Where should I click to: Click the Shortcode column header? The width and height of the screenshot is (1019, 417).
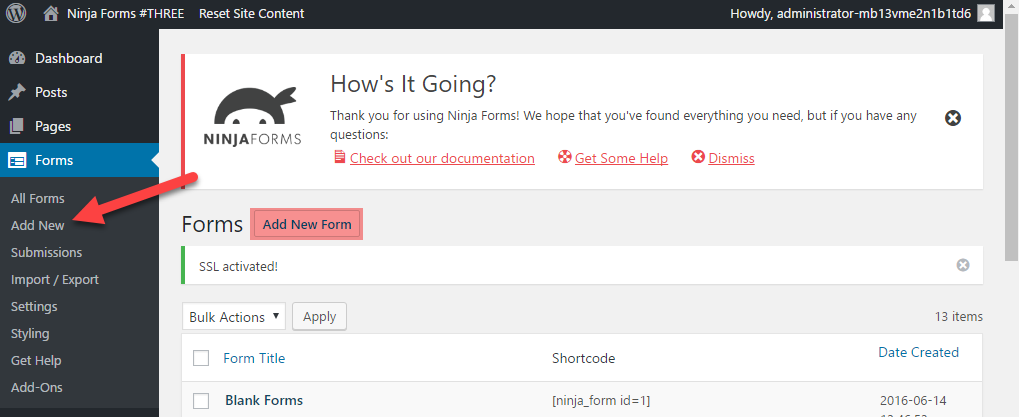[583, 359]
